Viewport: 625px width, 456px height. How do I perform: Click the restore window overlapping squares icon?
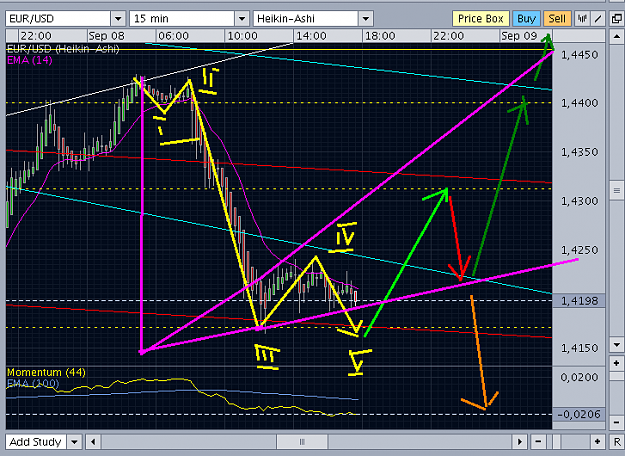click(617, 19)
